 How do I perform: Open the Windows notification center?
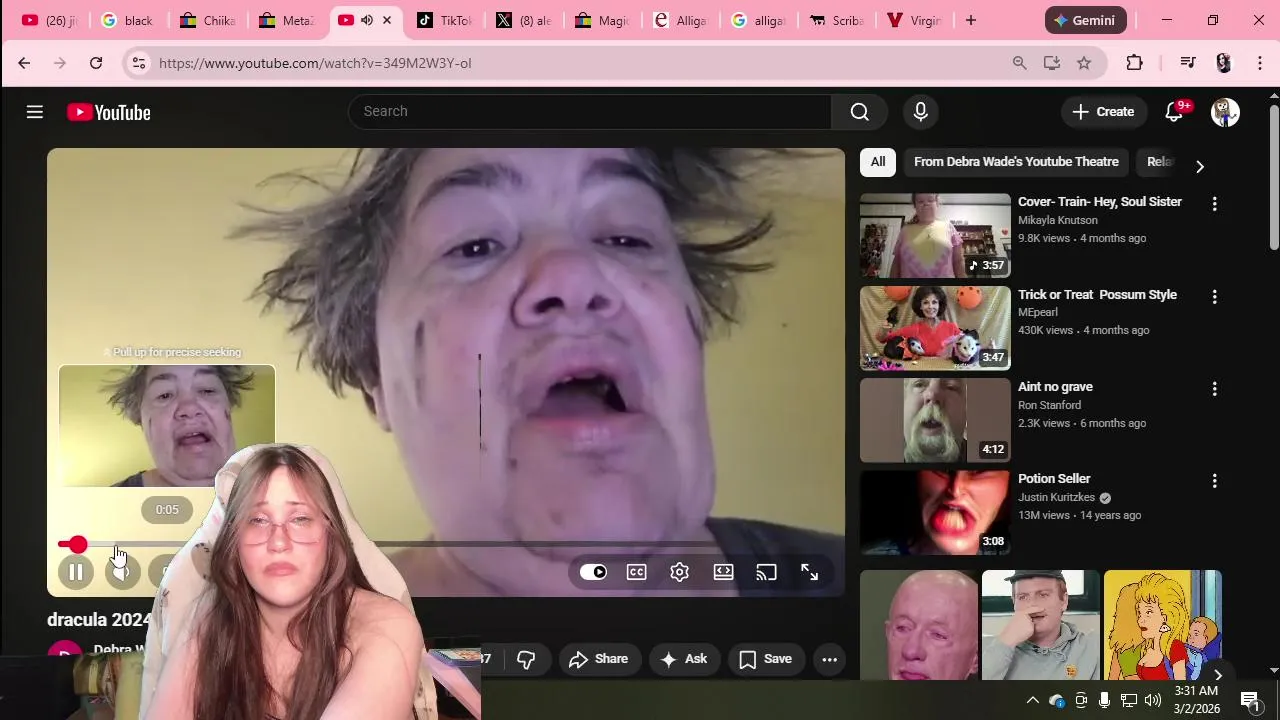pyautogui.click(x=1250, y=700)
